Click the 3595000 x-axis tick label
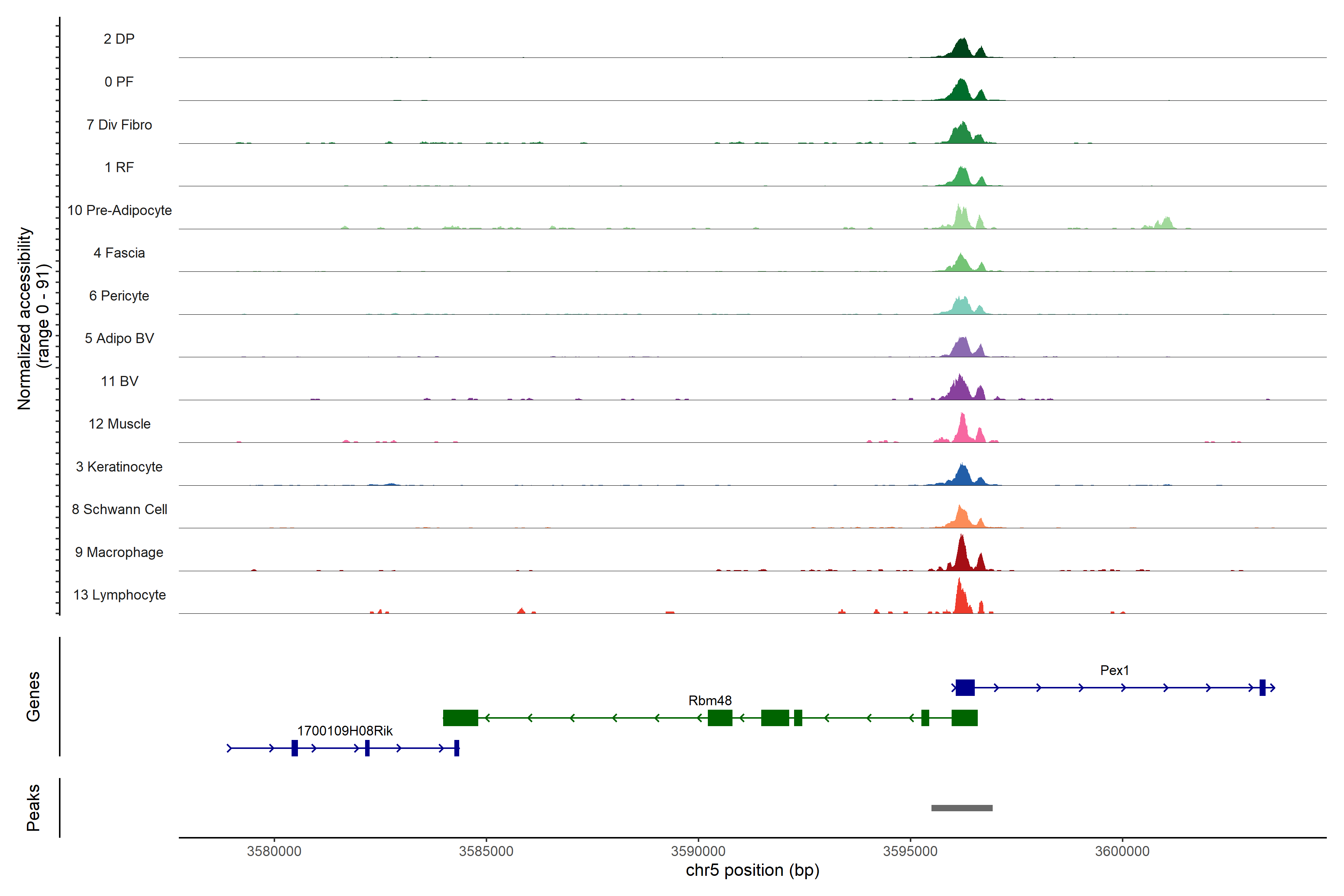Viewport: 1344px width, 896px height. tap(910, 851)
